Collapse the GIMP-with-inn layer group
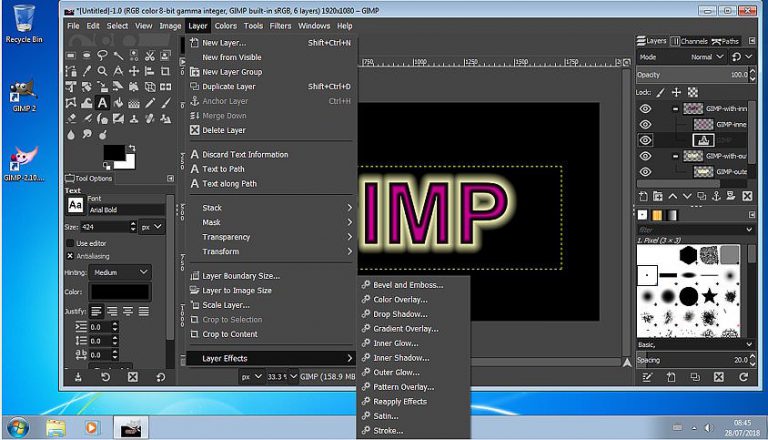The height and width of the screenshot is (440, 768). click(x=675, y=109)
